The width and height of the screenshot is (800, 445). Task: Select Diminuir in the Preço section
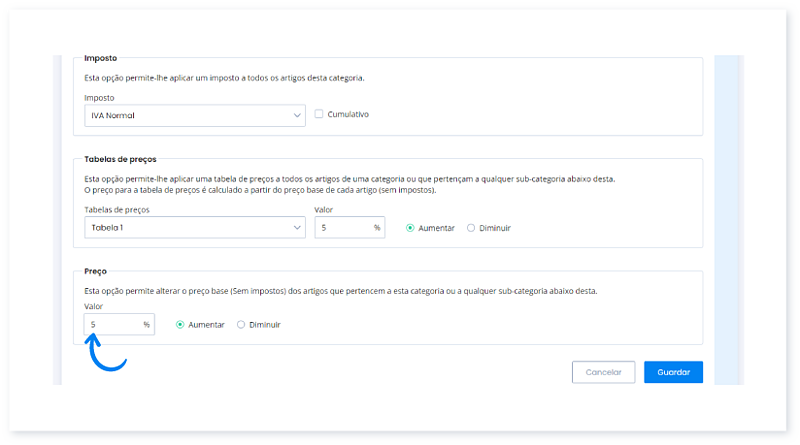[x=241, y=324]
